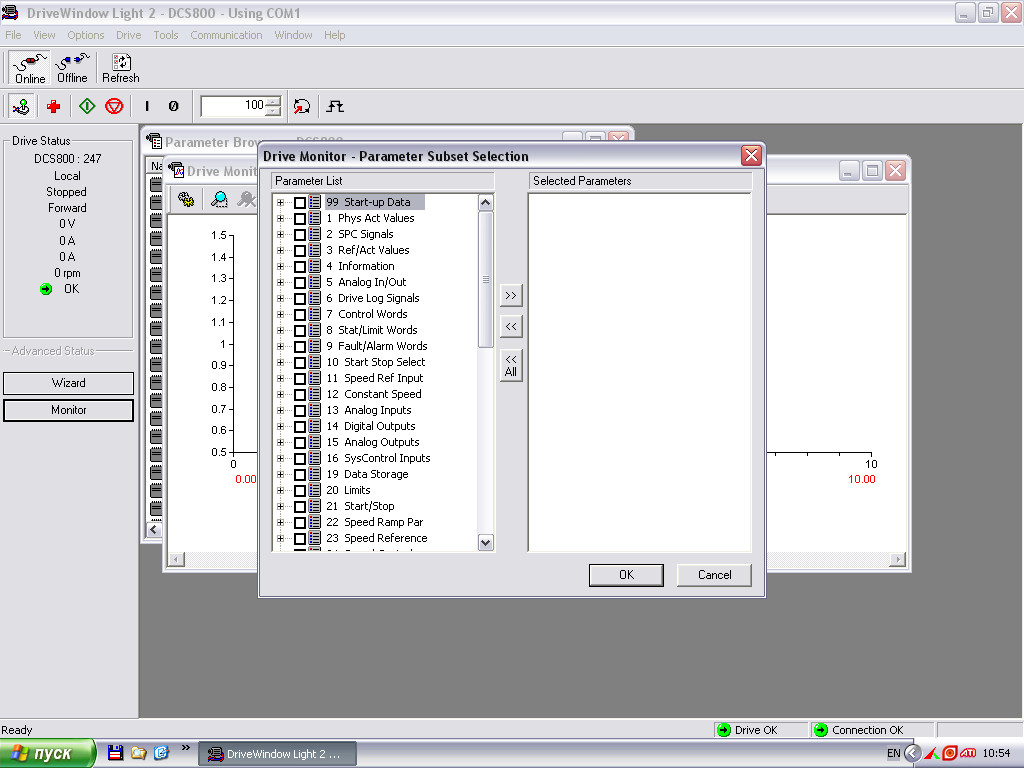Screen dimensions: 1024x768
Task: Click the ATI tray icon
Action: pyautogui.click(x=968, y=753)
